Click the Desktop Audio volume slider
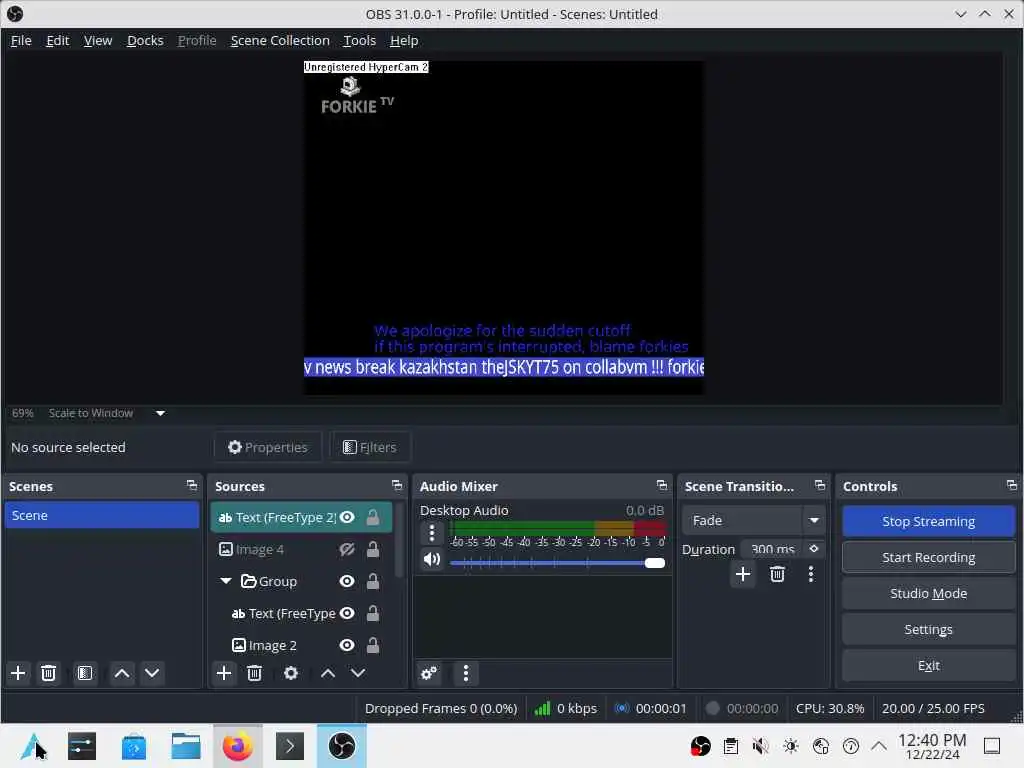This screenshot has width=1024, height=768. 557,562
